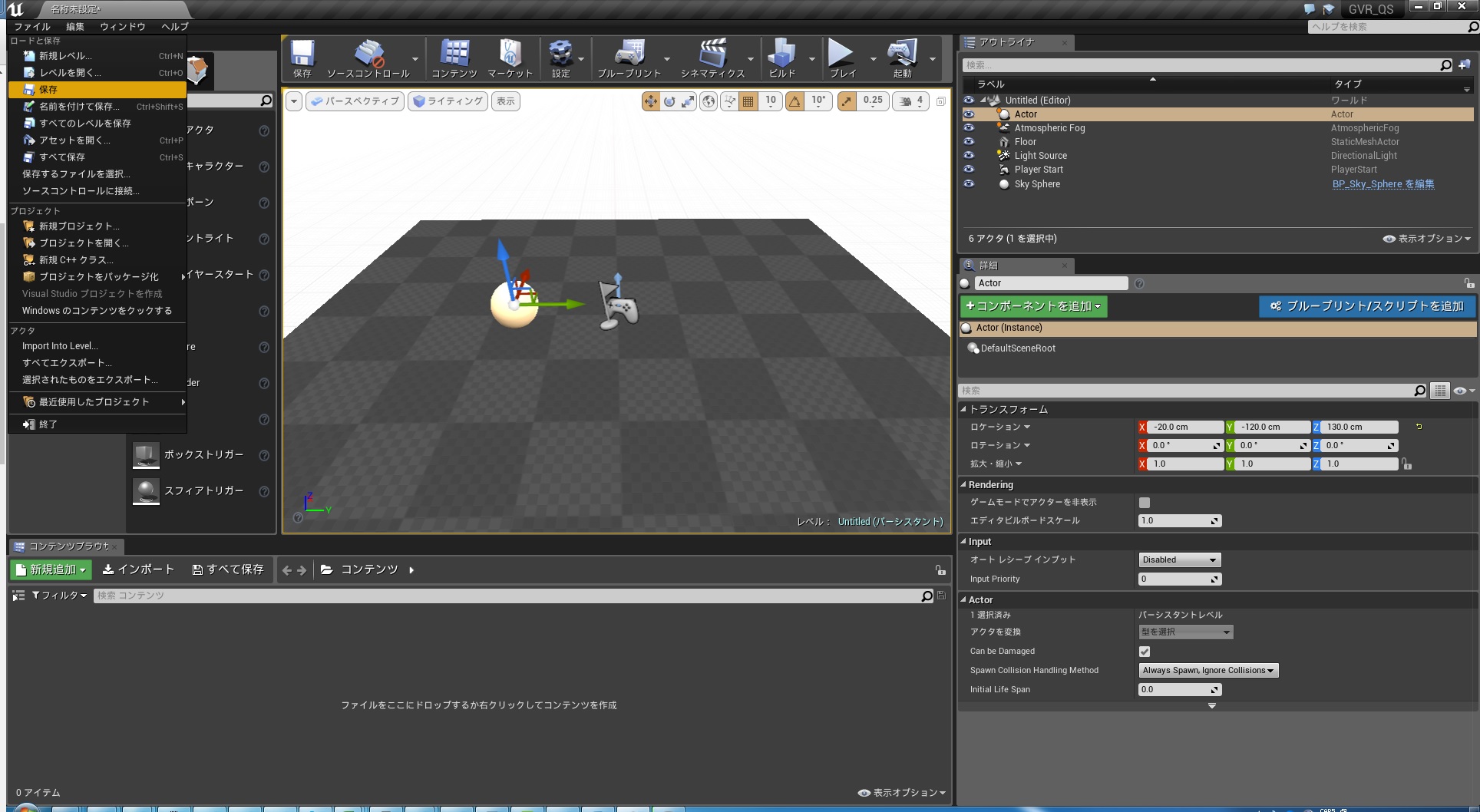1480x812 pixels.
Task: Select Light Source row in outliner
Action: click(1217, 156)
